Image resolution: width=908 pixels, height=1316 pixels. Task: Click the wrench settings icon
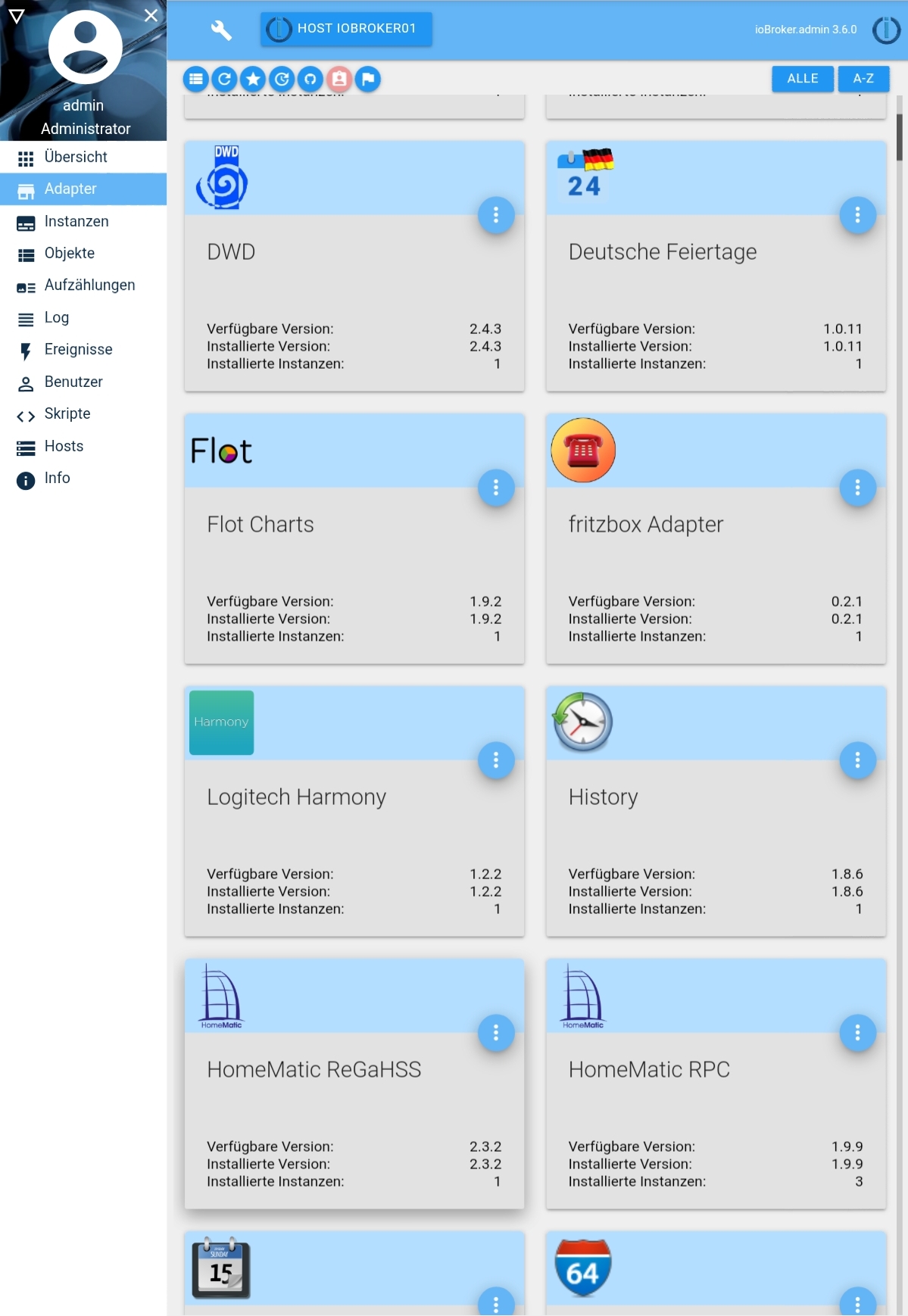pos(220,30)
